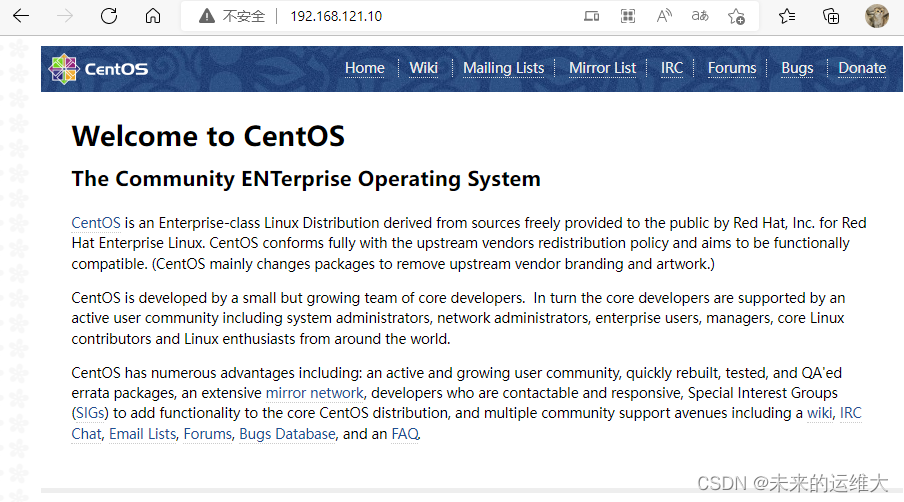Click the QR code icon in address bar
This screenshot has width=904, height=502.
click(x=628, y=16)
